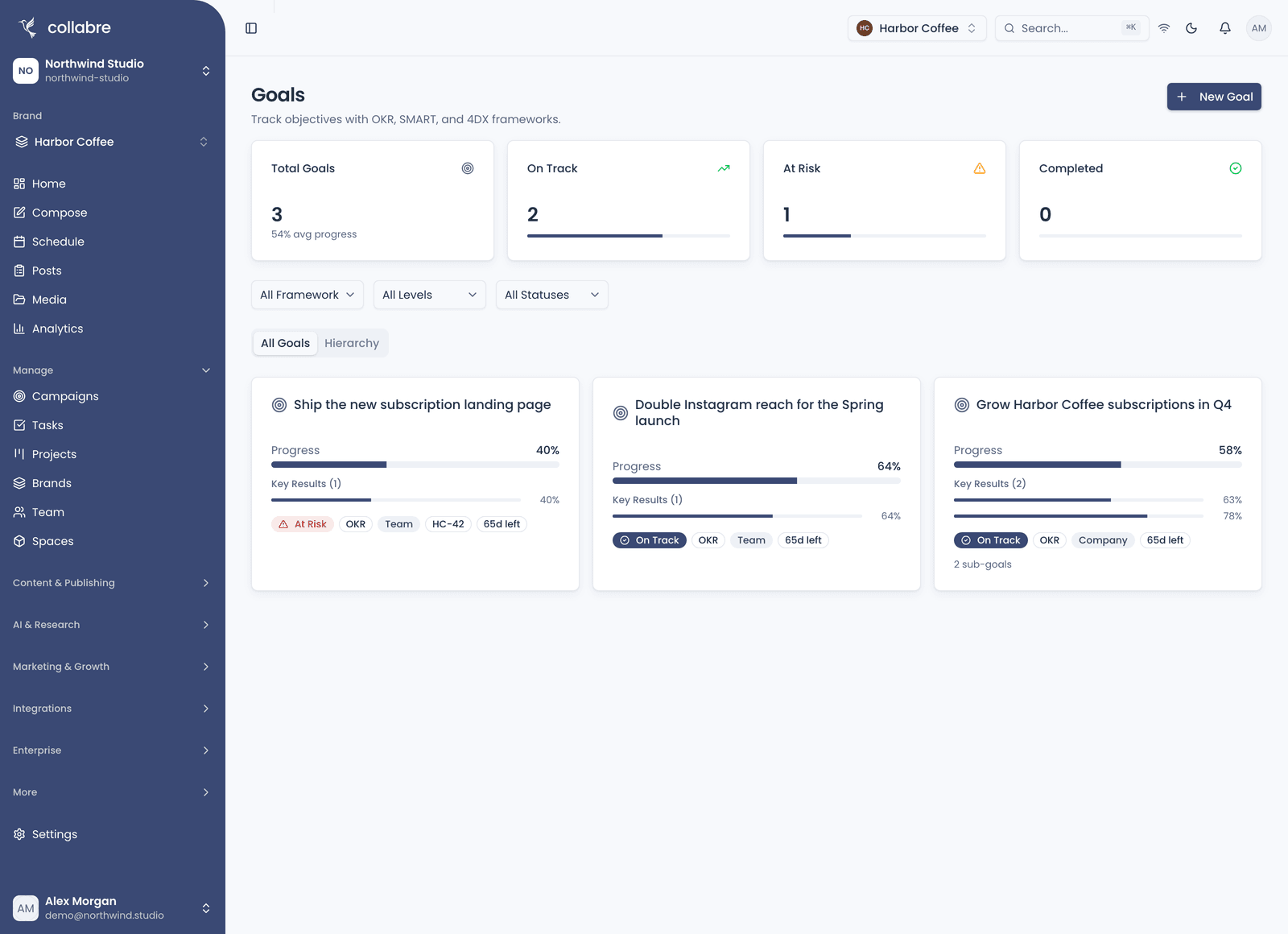Open the Double Instagram reach goal title
This screenshot has width=1288, height=934.
[x=759, y=413]
